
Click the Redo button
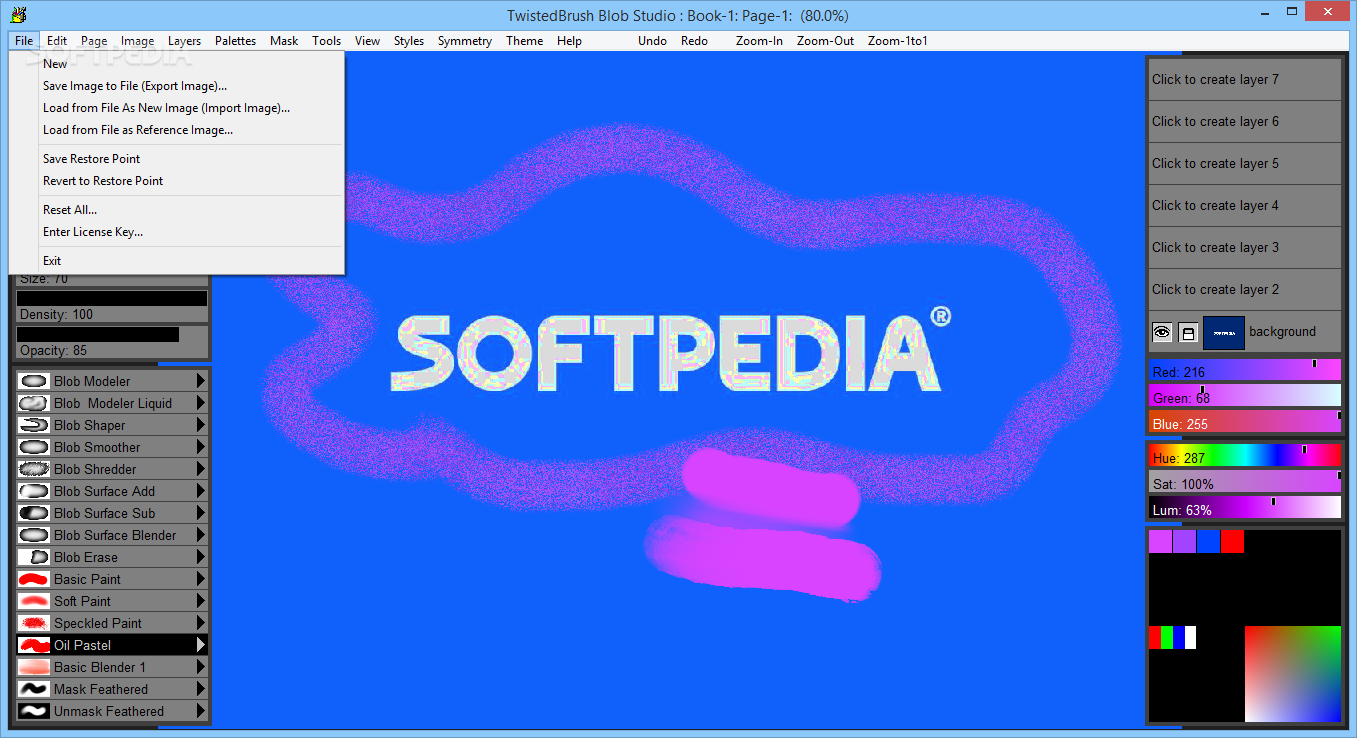[694, 41]
